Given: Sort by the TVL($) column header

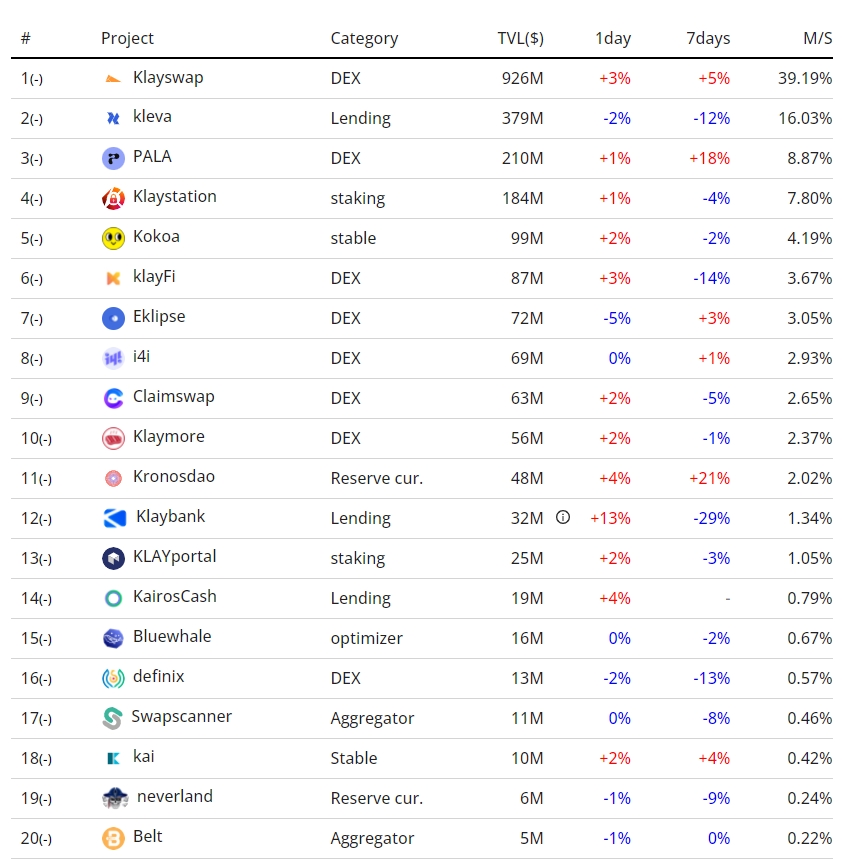Looking at the screenshot, I should click(520, 39).
